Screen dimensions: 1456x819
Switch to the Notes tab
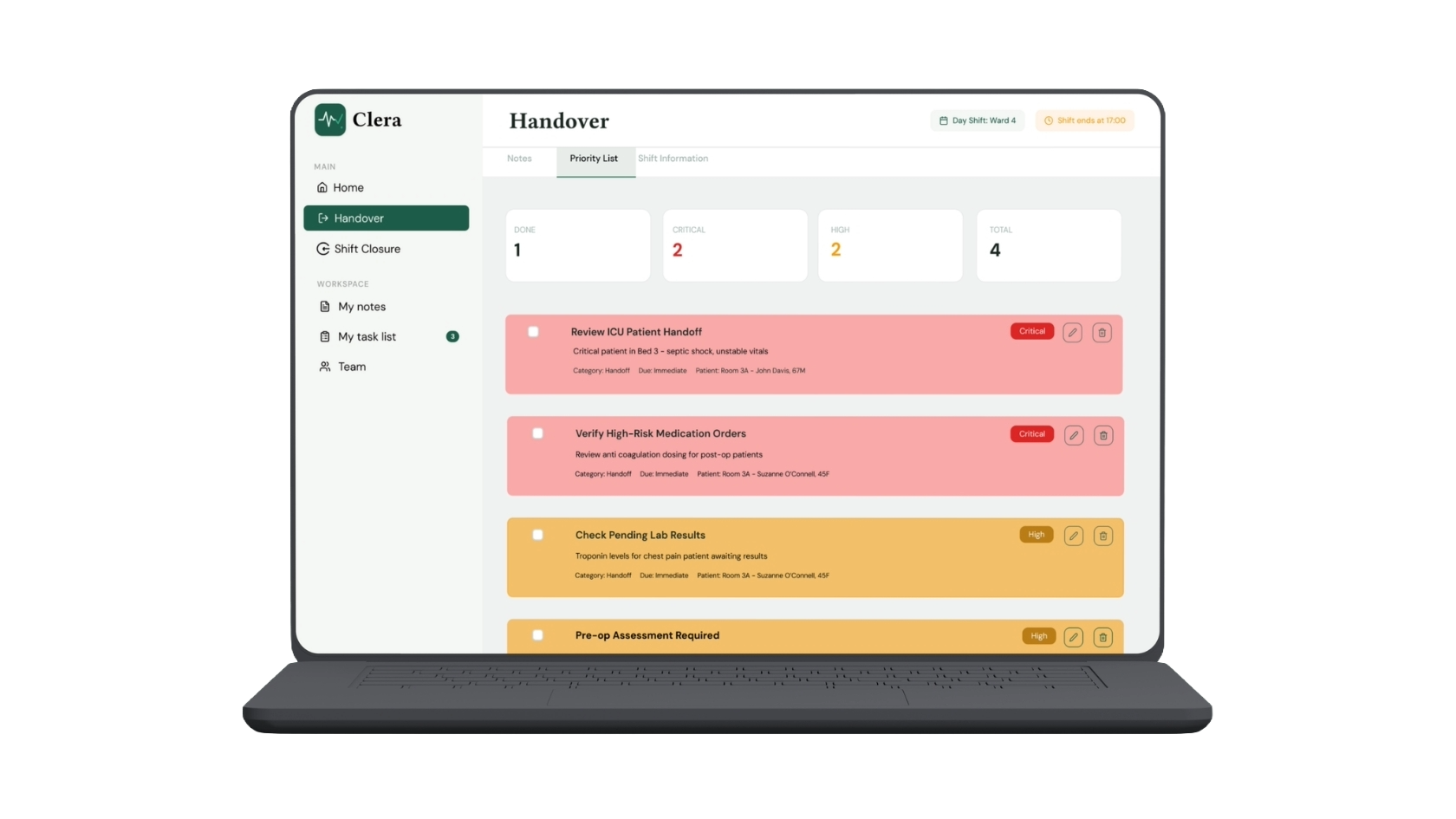tap(519, 159)
